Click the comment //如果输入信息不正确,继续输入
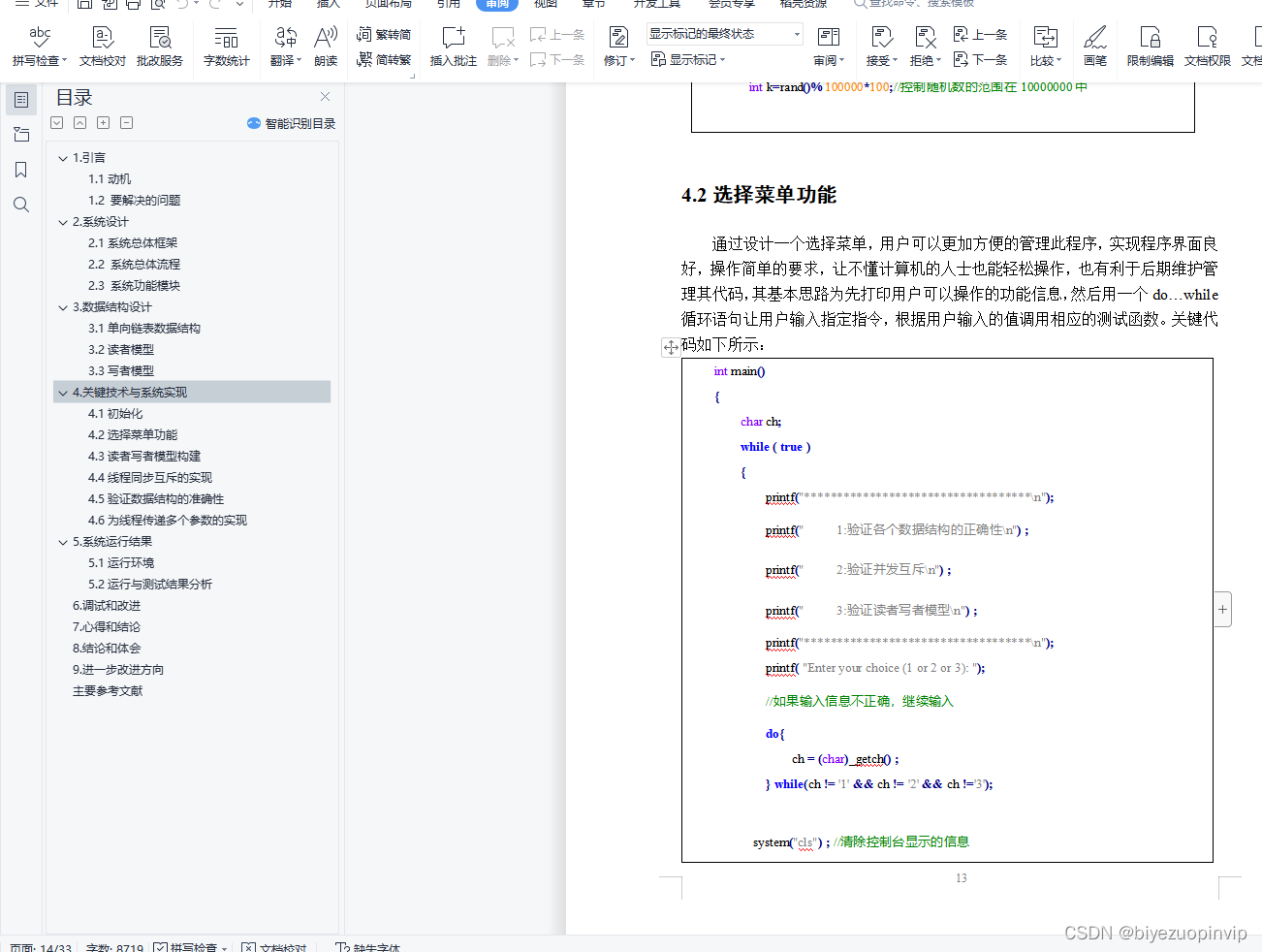Image resolution: width=1262 pixels, height=952 pixels. (860, 702)
